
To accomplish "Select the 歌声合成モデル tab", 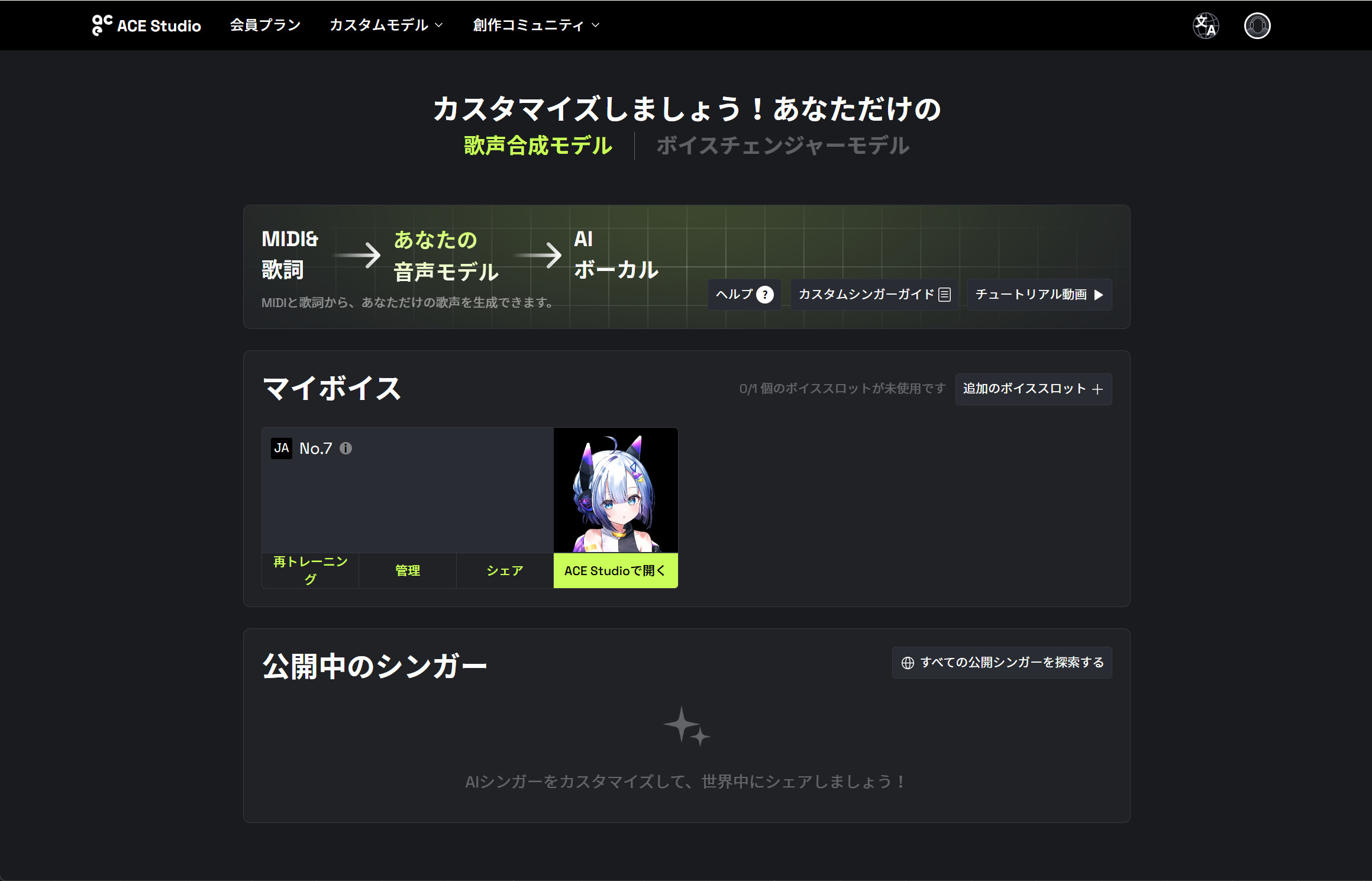I will coord(537,146).
